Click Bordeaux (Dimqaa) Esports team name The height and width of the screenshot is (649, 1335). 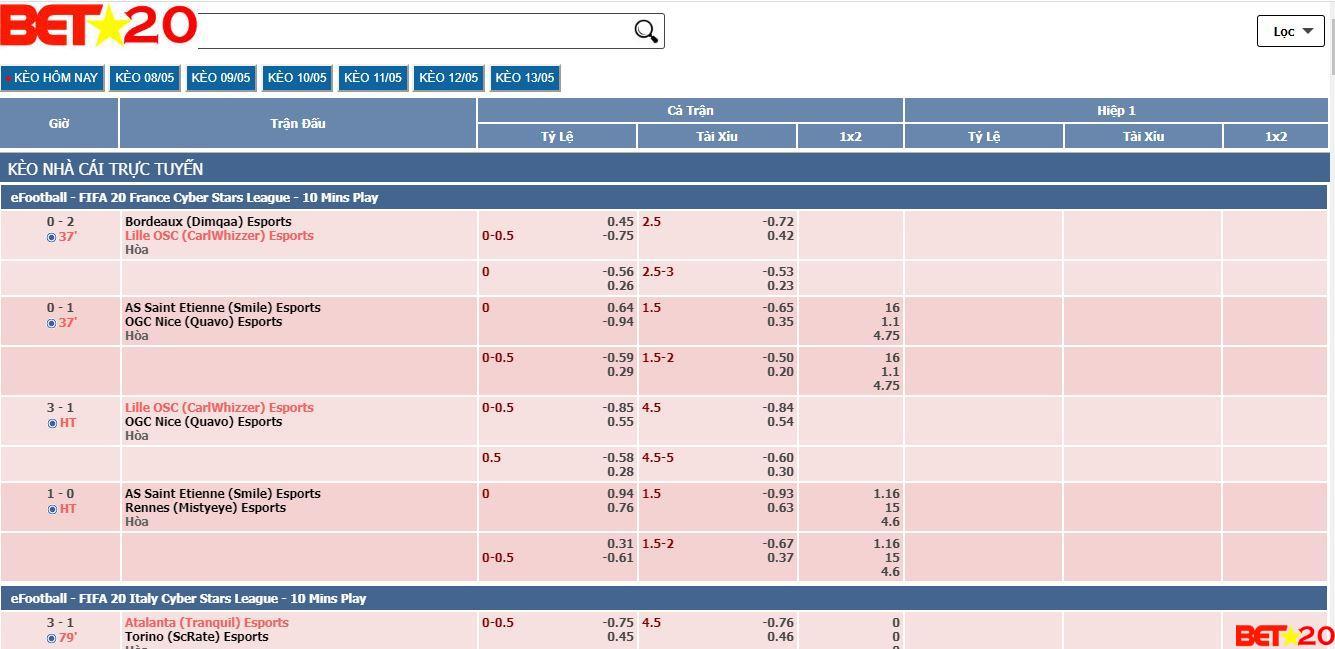pos(208,222)
